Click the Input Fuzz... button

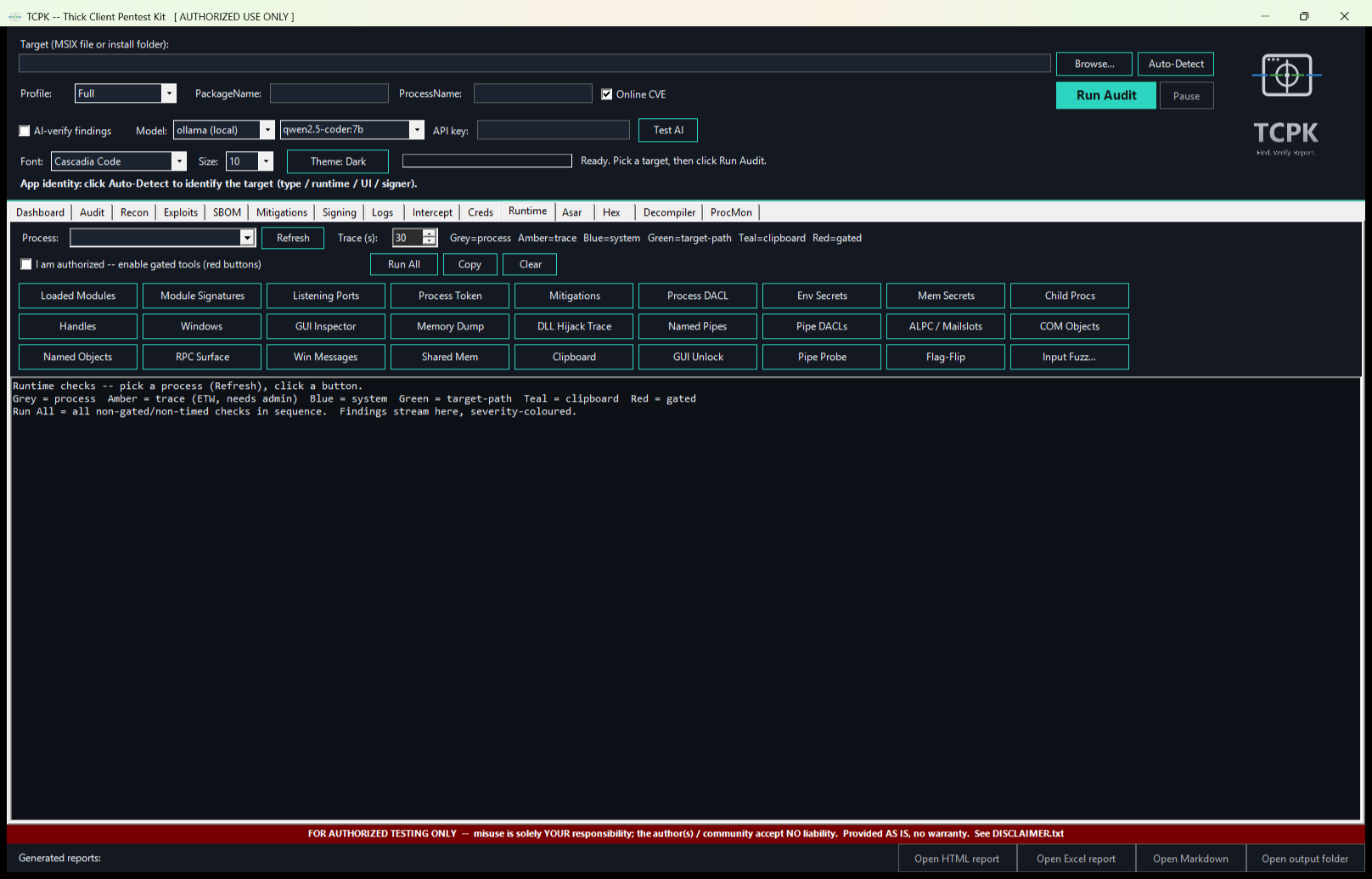pos(1070,357)
